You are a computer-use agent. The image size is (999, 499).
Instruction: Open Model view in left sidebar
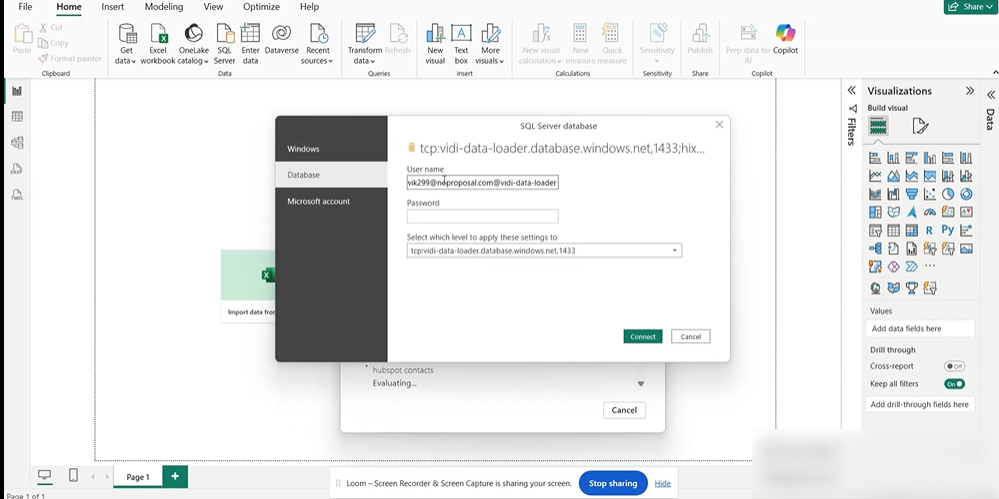(17, 143)
